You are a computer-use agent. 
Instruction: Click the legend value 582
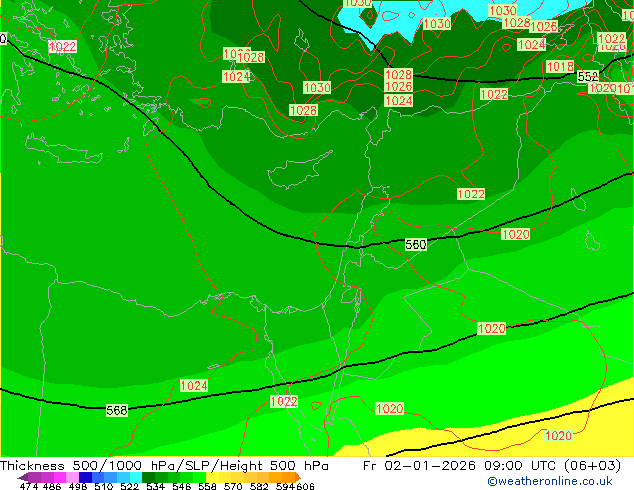click(258, 486)
